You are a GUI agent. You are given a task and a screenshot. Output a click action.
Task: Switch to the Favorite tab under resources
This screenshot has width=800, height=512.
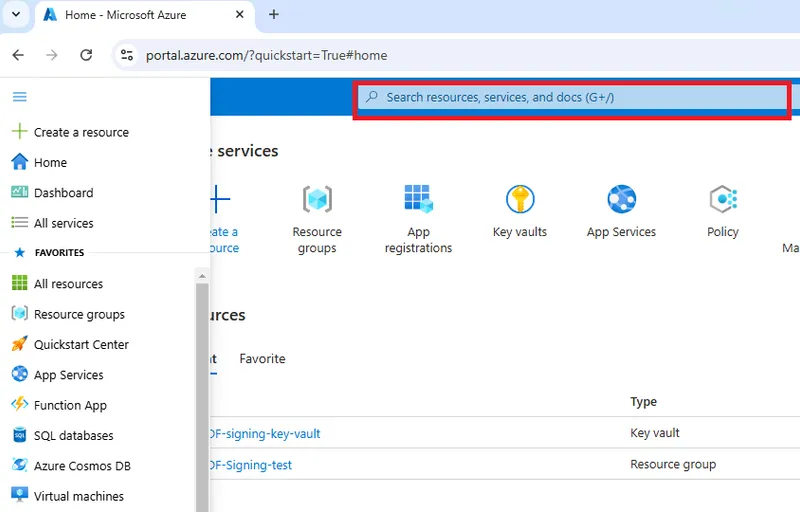pyautogui.click(x=262, y=359)
